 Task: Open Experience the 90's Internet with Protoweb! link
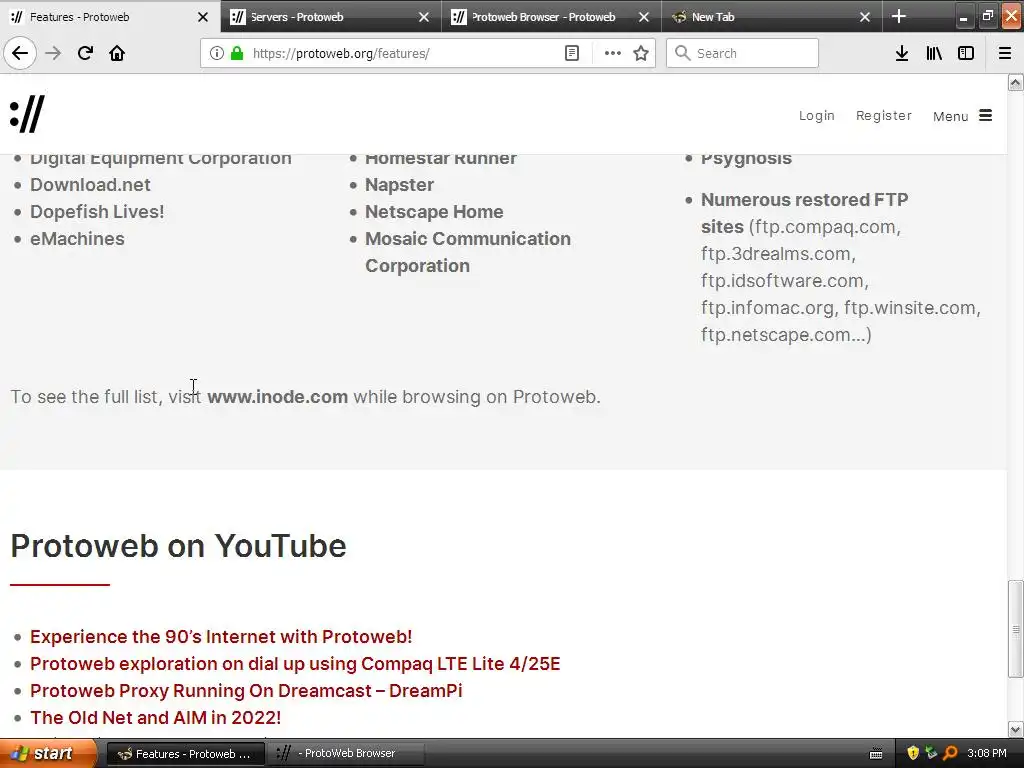point(221,637)
